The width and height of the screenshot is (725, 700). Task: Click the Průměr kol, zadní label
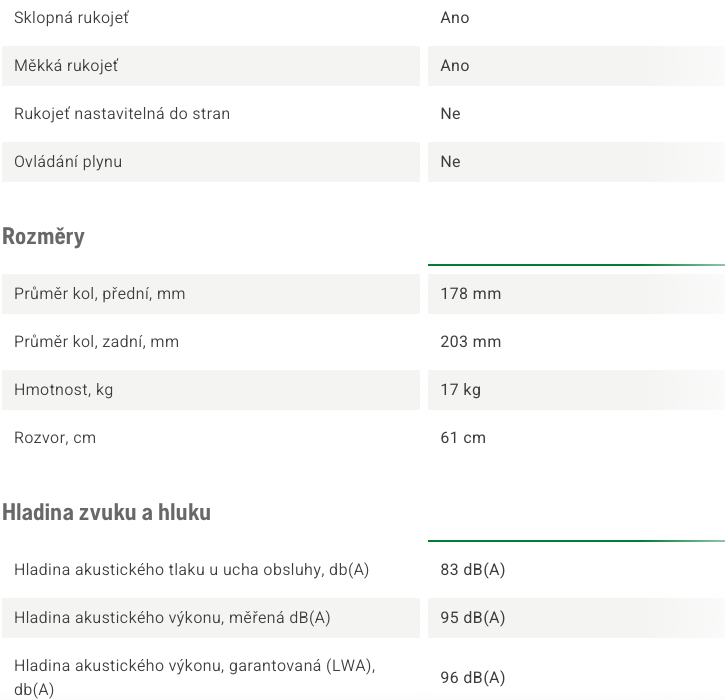(96, 342)
